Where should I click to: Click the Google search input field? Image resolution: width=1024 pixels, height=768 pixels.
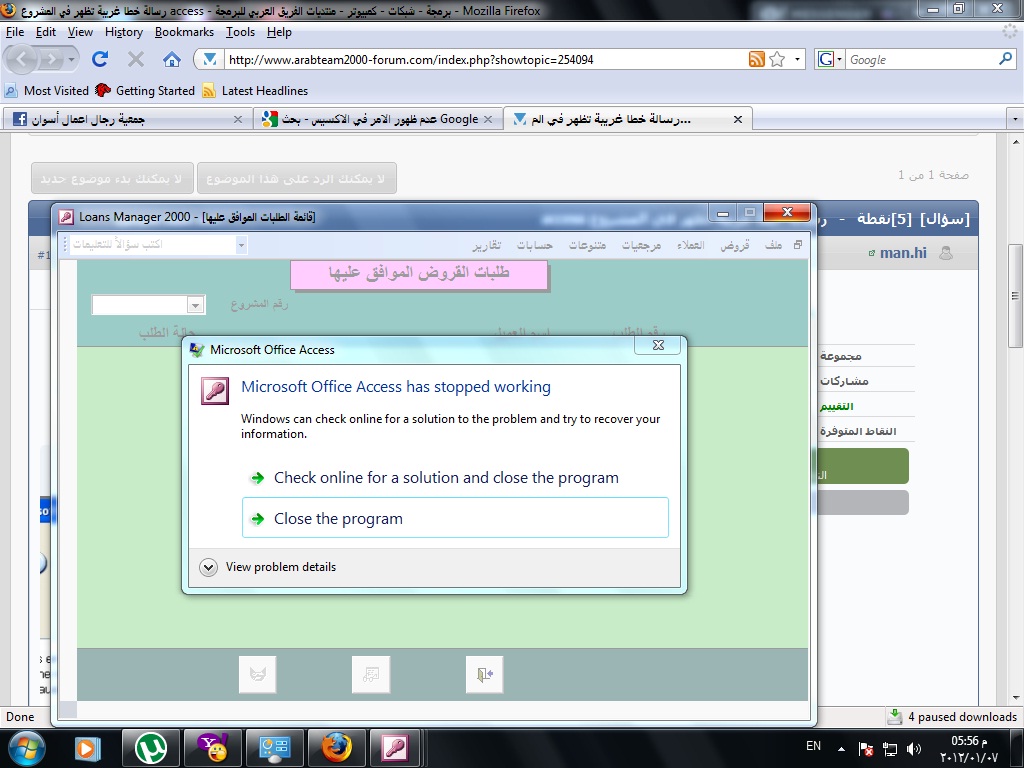(922, 59)
